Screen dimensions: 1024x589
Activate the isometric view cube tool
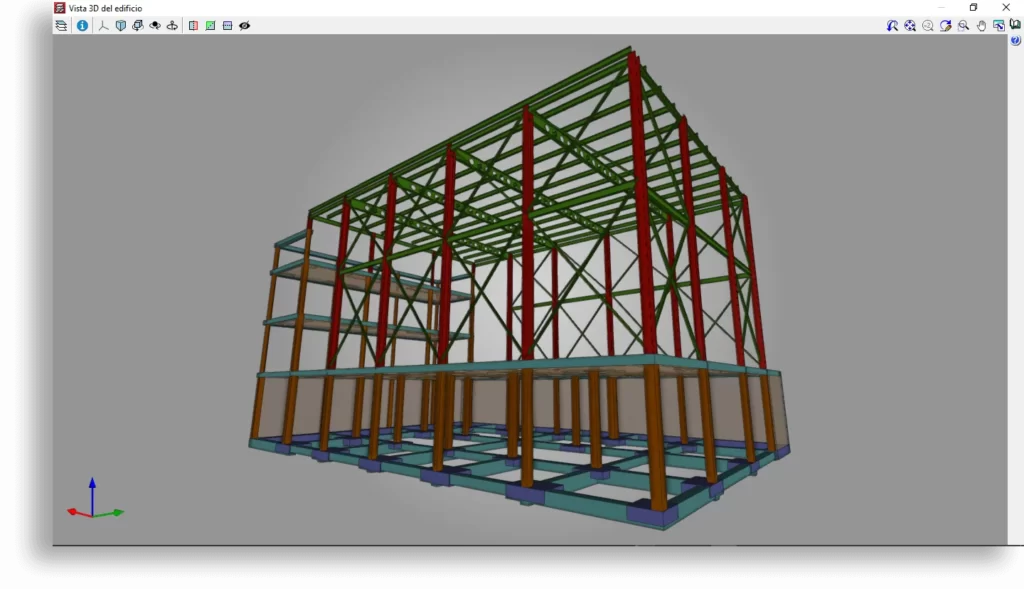click(x=120, y=25)
